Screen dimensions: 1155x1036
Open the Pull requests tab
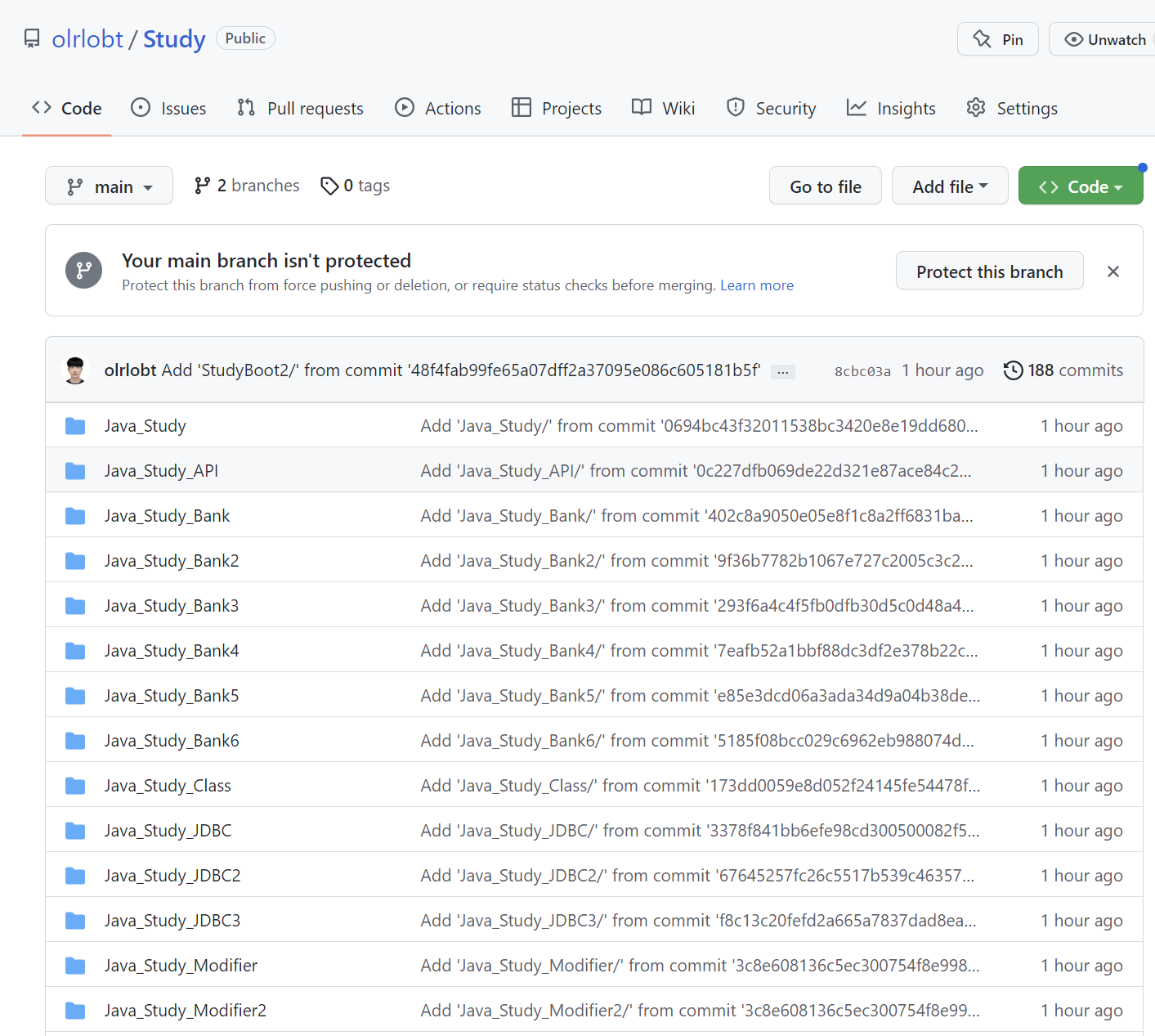[x=300, y=108]
